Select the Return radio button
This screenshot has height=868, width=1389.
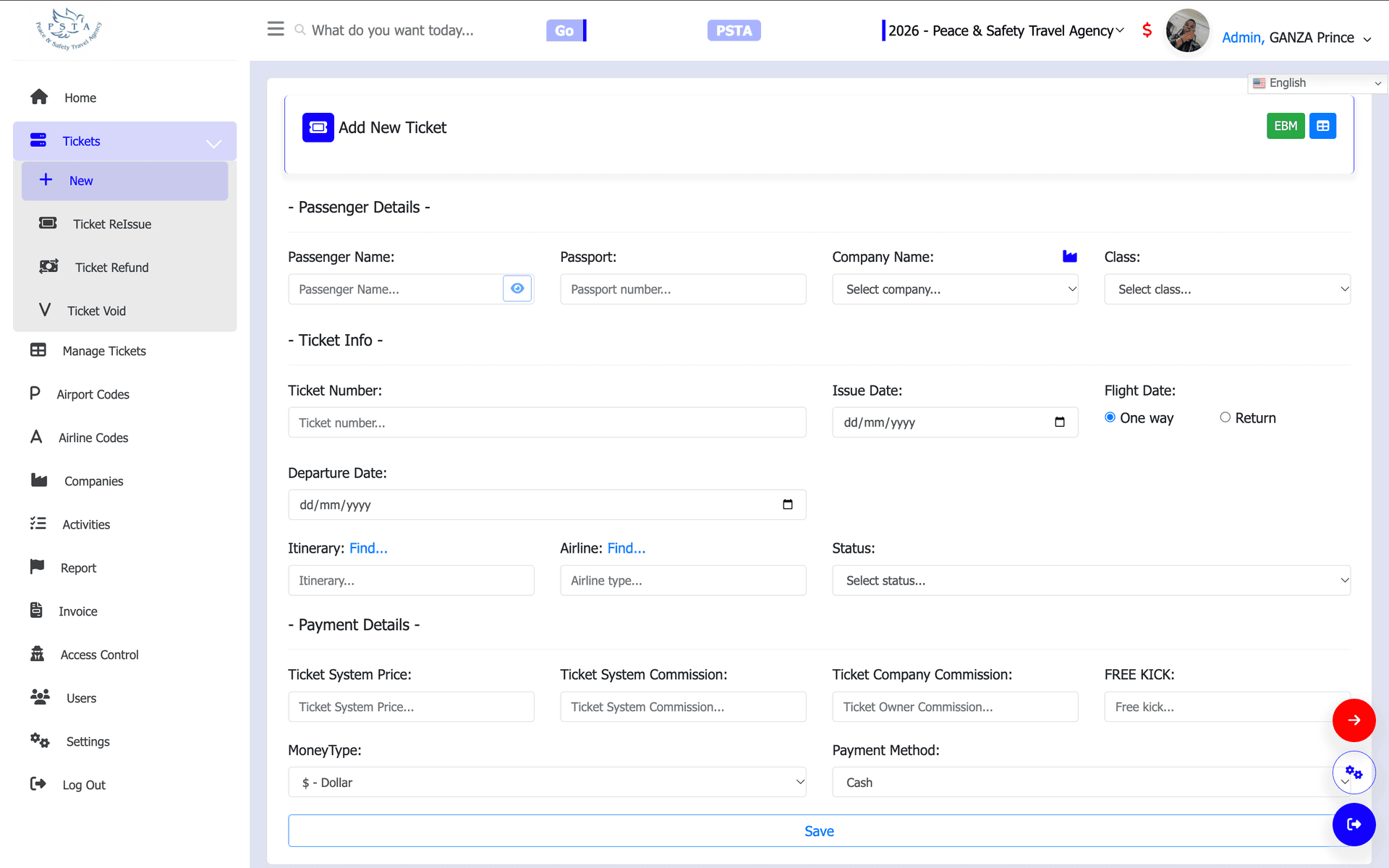pyautogui.click(x=1225, y=417)
